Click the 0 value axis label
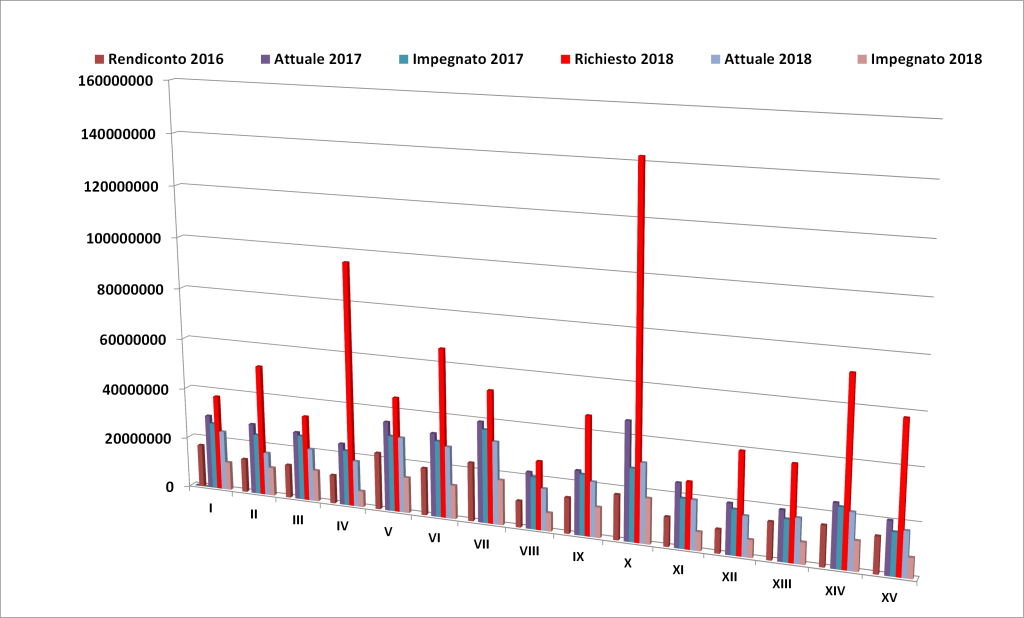Screen dimensions: 1024x618 pyautogui.click(x=170, y=487)
